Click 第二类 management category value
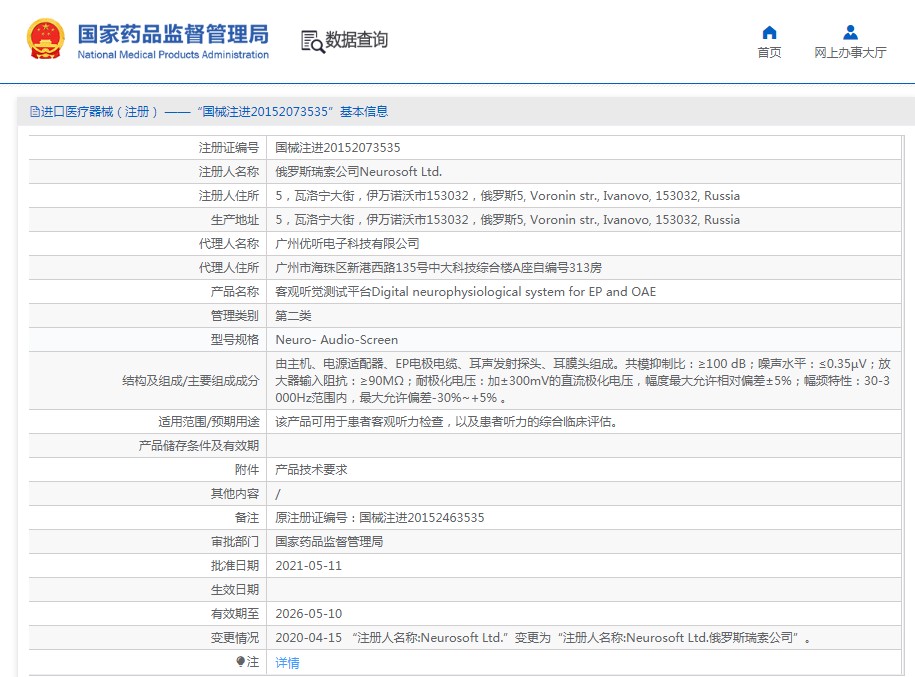Viewport: 915px width, 677px height. point(293,316)
